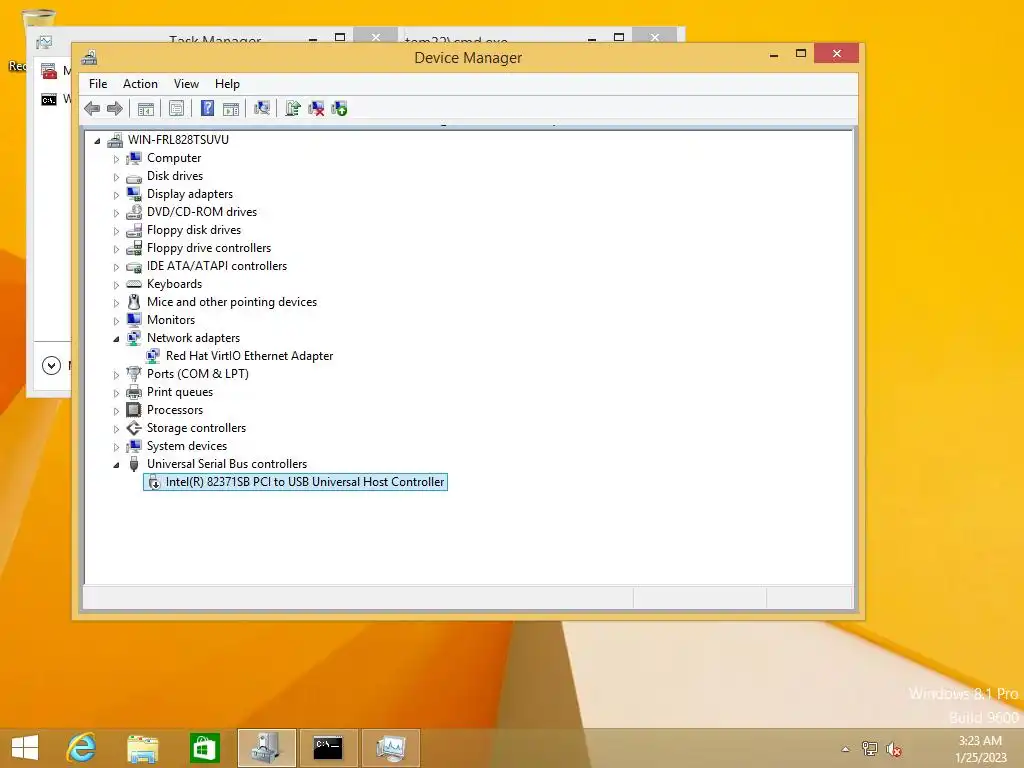The image size is (1024, 768).
Task: Click the disabled device icon of Intel 82371SB controller
Action: 153,483
